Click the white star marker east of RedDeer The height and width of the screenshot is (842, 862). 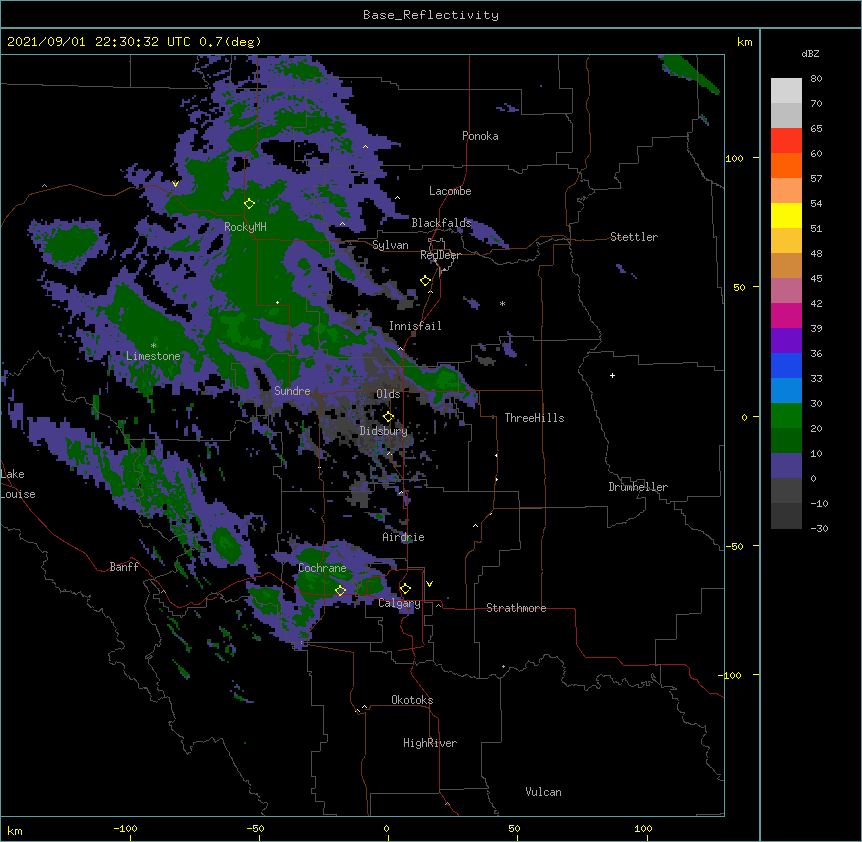pyautogui.click(x=502, y=303)
